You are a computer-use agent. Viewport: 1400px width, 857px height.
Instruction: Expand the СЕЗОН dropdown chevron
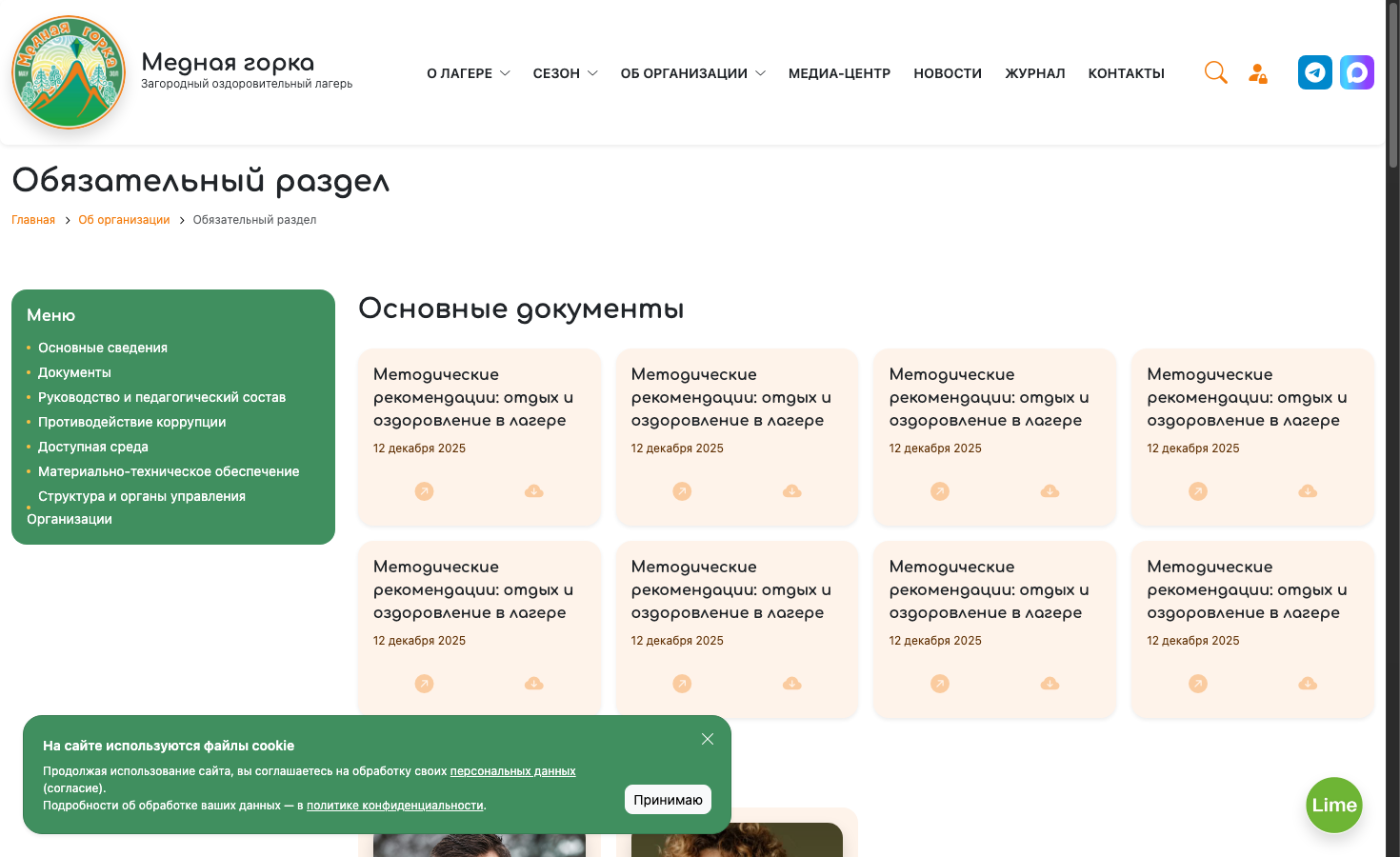[x=592, y=73]
